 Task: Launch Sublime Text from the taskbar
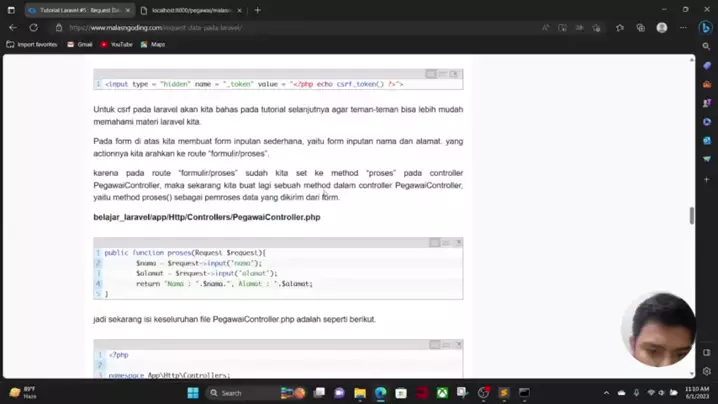[x=504, y=393]
